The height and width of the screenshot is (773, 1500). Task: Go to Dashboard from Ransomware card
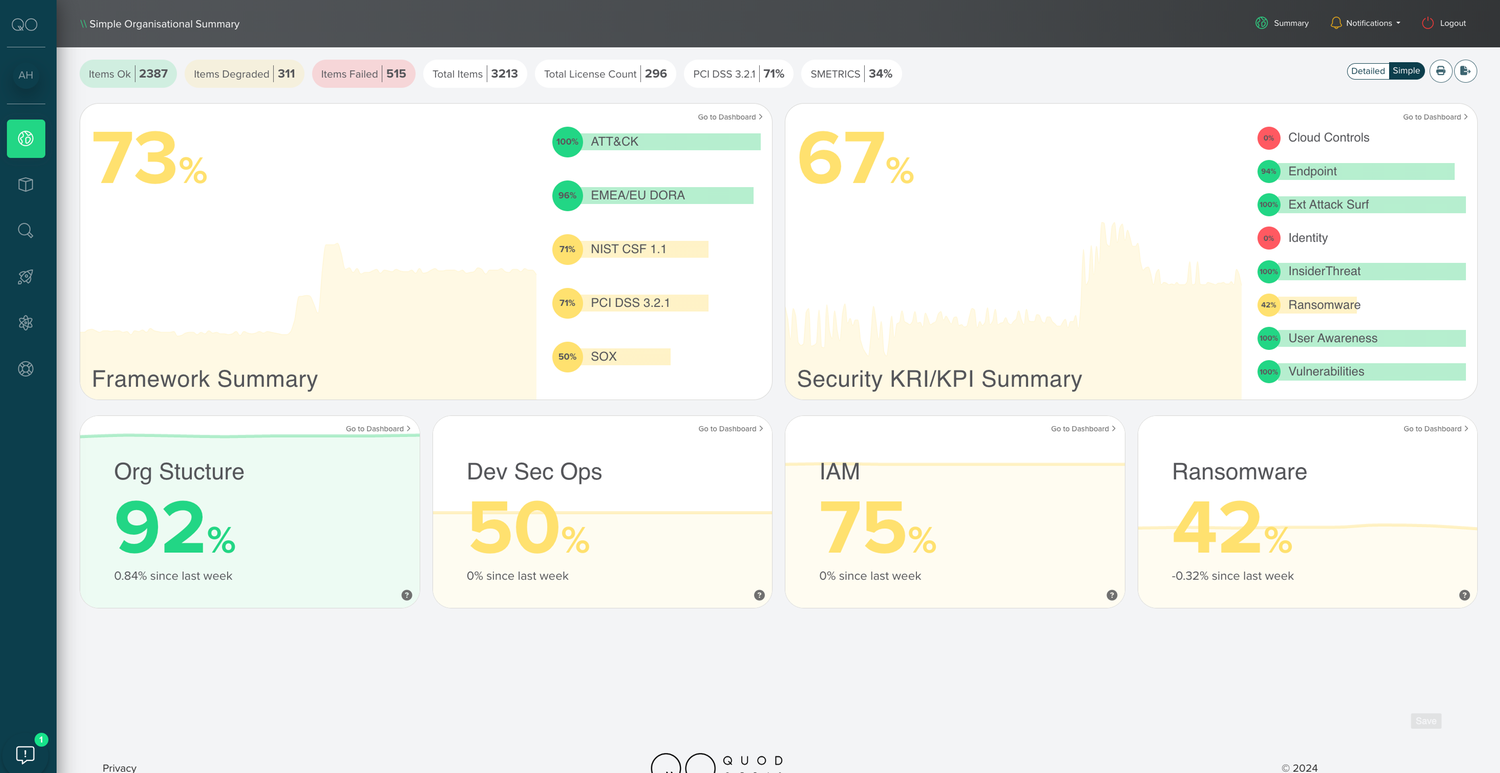pos(1435,429)
